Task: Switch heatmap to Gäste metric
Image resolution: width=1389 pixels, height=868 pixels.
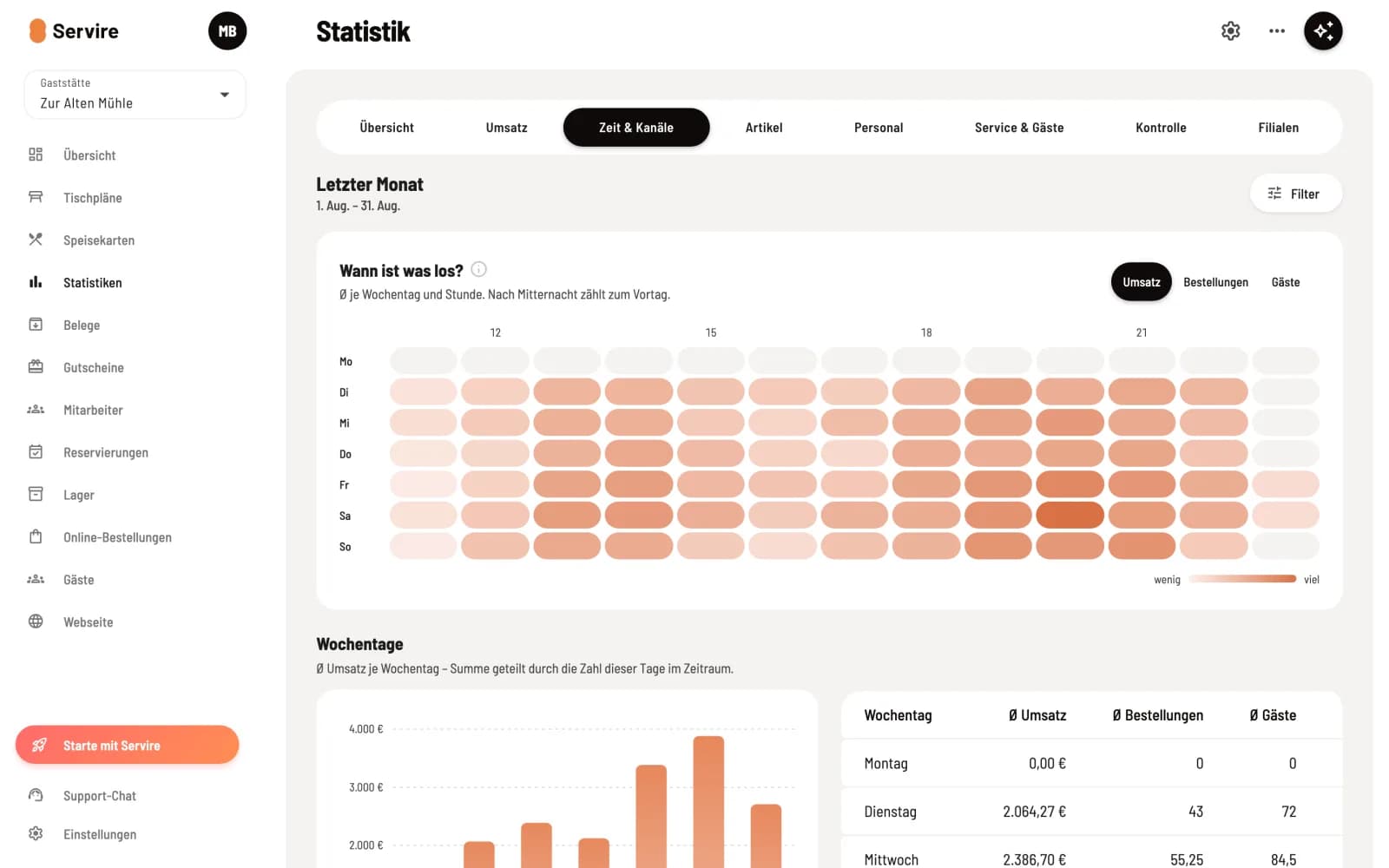Action: coord(1286,282)
